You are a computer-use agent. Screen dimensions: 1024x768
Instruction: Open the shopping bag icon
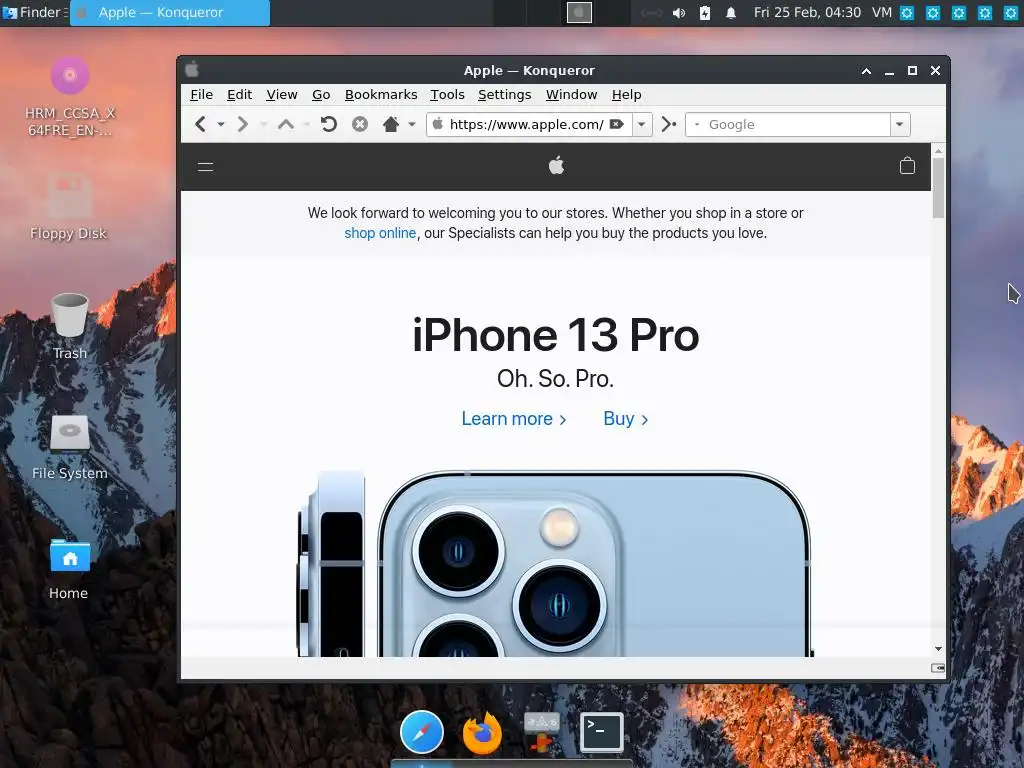pyautogui.click(x=907, y=166)
